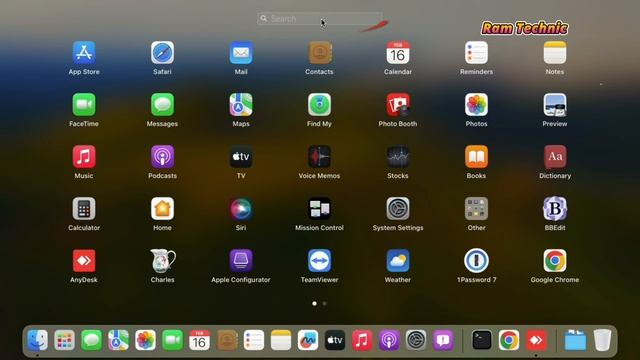The width and height of the screenshot is (640, 360).
Task: Open the Stocks app
Action: [398, 157]
